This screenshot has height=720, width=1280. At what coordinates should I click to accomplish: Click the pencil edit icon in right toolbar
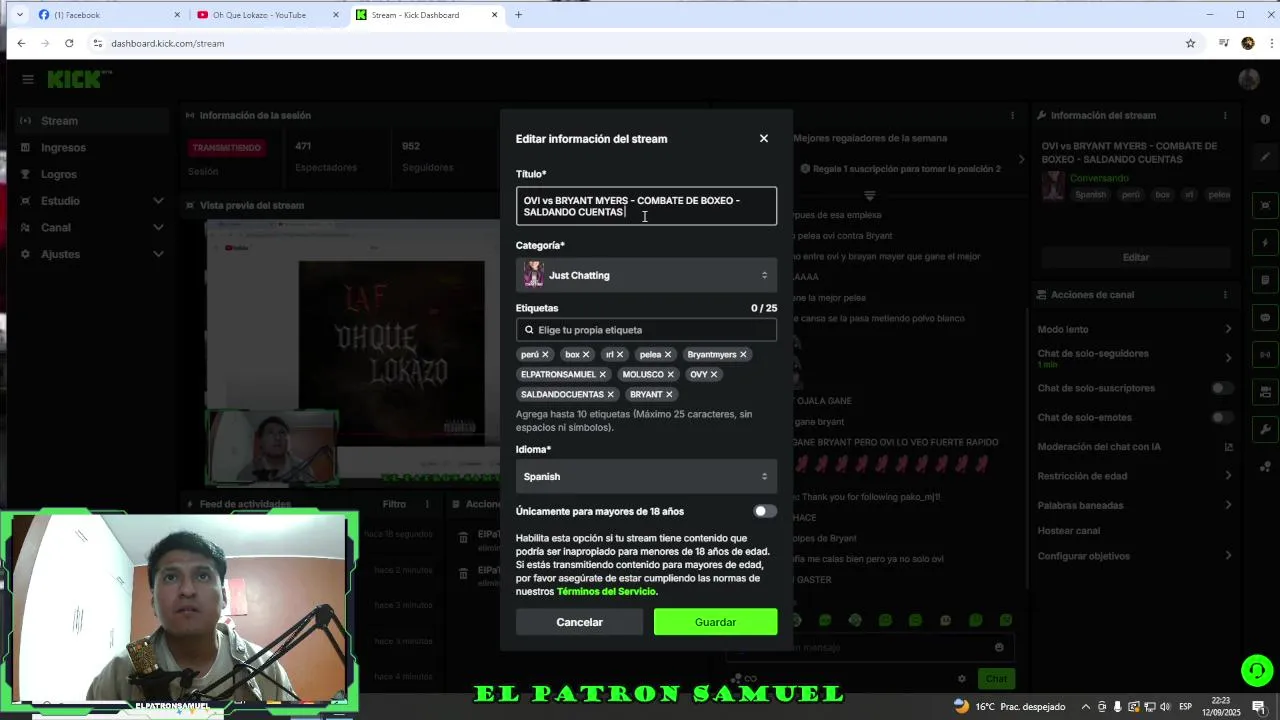point(1265,157)
